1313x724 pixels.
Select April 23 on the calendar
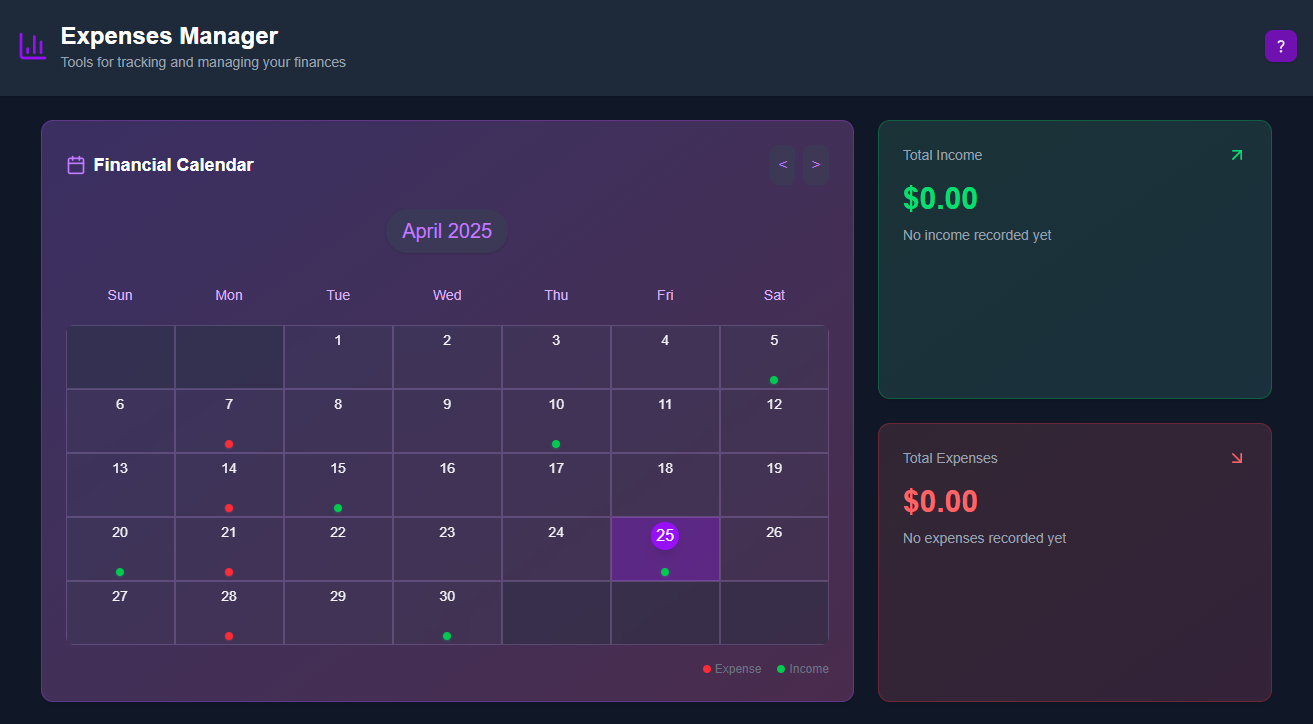point(447,549)
